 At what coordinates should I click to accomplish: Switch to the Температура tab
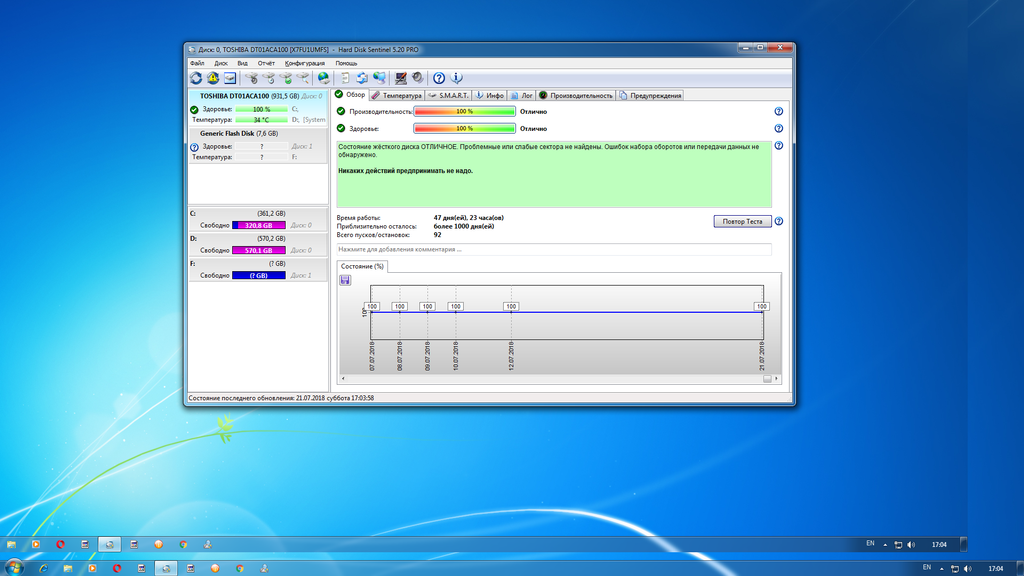coord(396,95)
